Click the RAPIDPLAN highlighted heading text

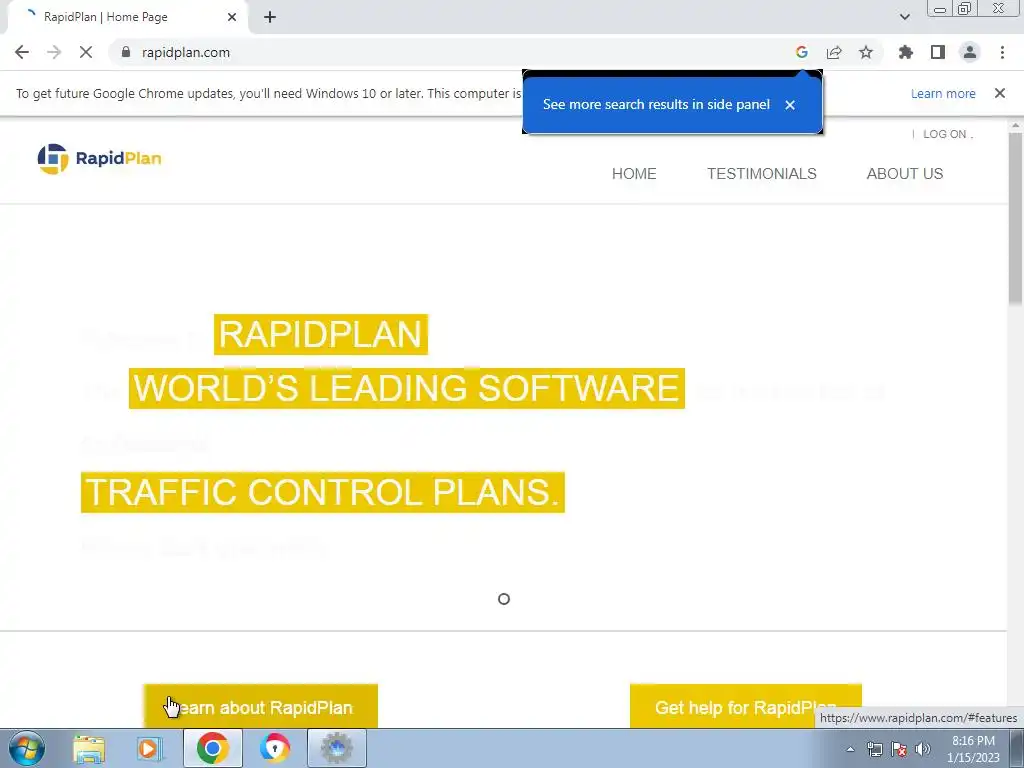321,334
